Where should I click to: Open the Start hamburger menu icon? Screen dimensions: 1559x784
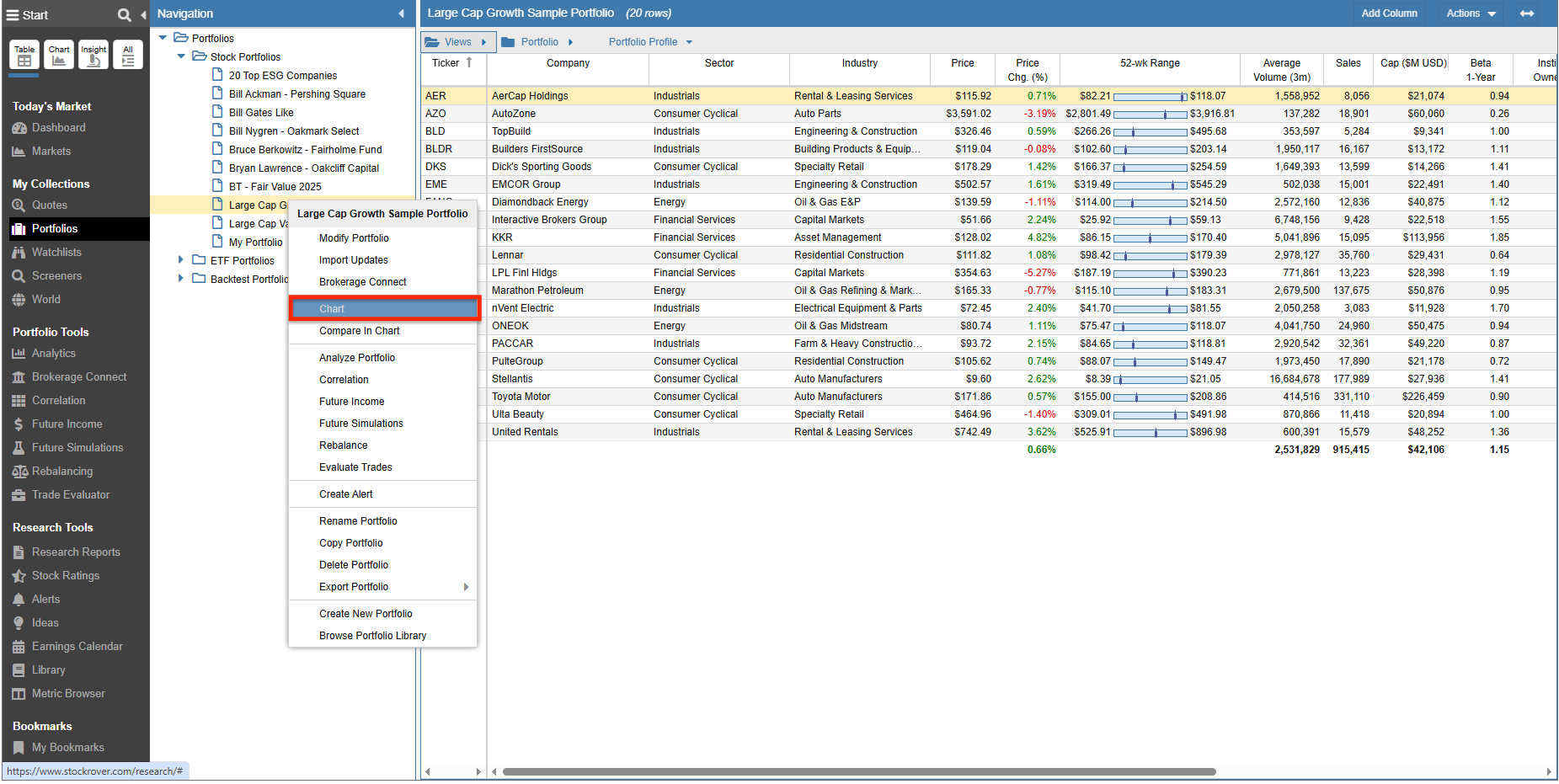[x=13, y=15]
